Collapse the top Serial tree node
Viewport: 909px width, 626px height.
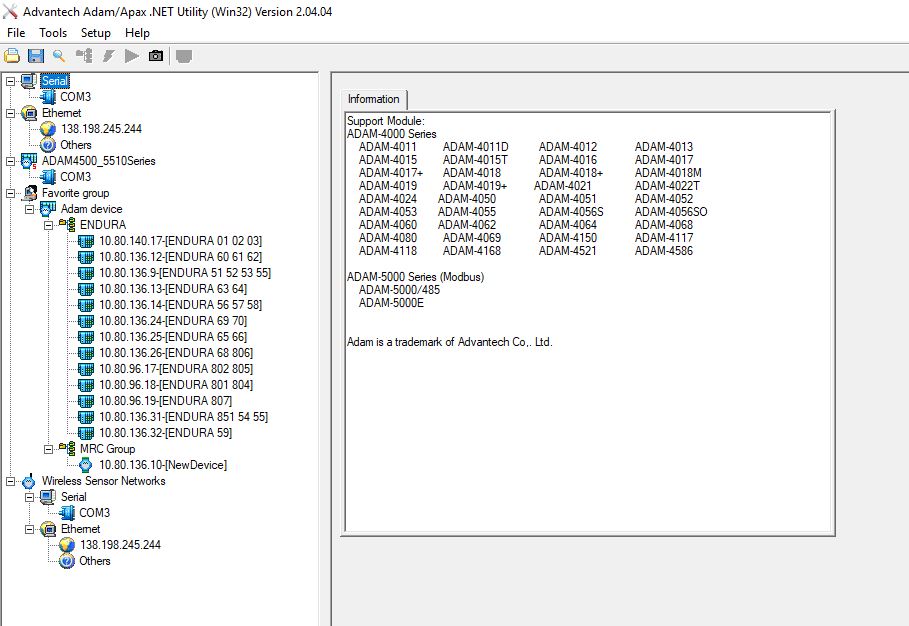coord(10,81)
